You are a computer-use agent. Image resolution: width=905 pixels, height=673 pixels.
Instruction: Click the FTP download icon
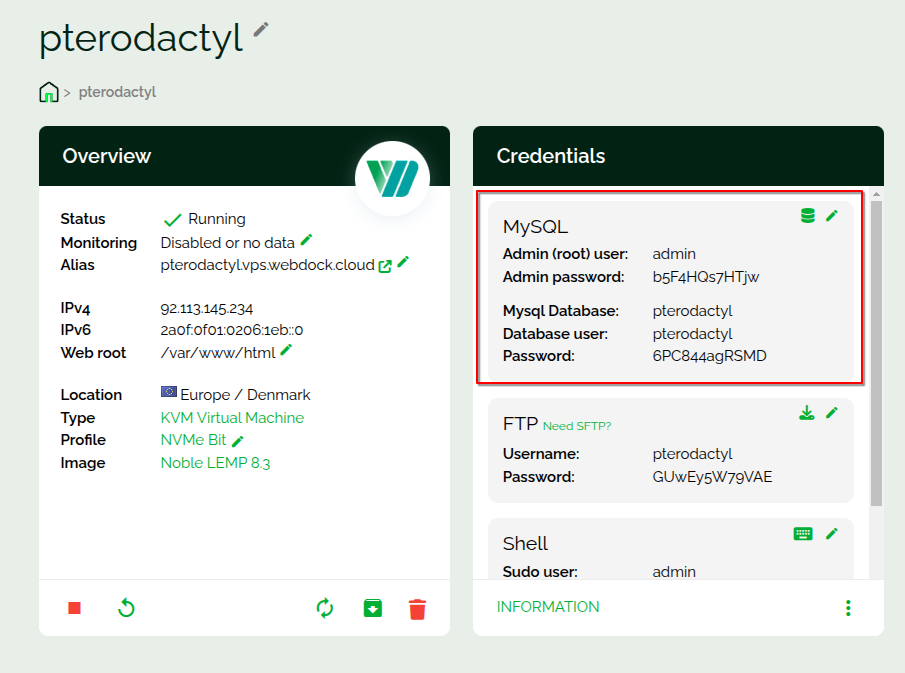tap(807, 413)
